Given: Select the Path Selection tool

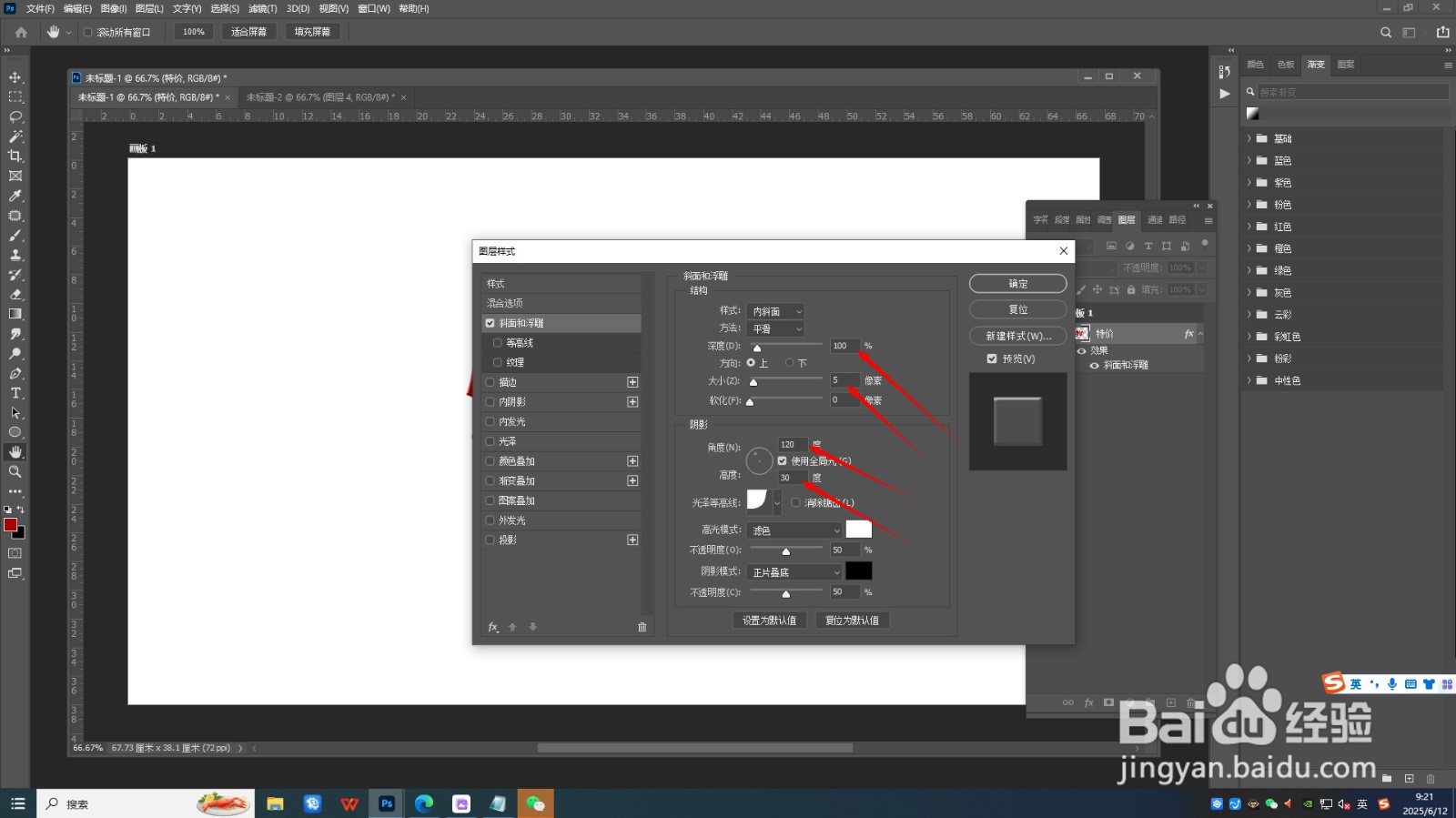Looking at the screenshot, I should click(15, 412).
